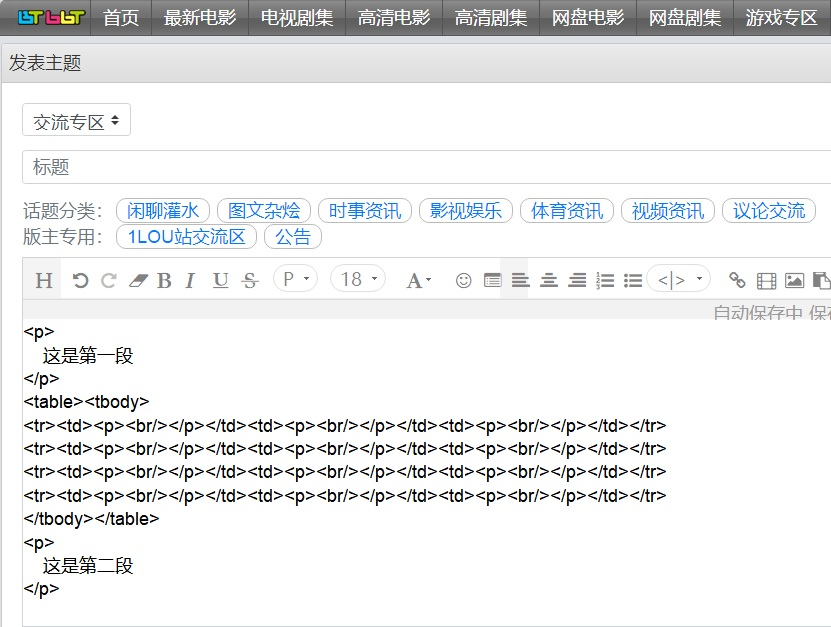
Task: Toggle underline formatting
Action: [220, 280]
